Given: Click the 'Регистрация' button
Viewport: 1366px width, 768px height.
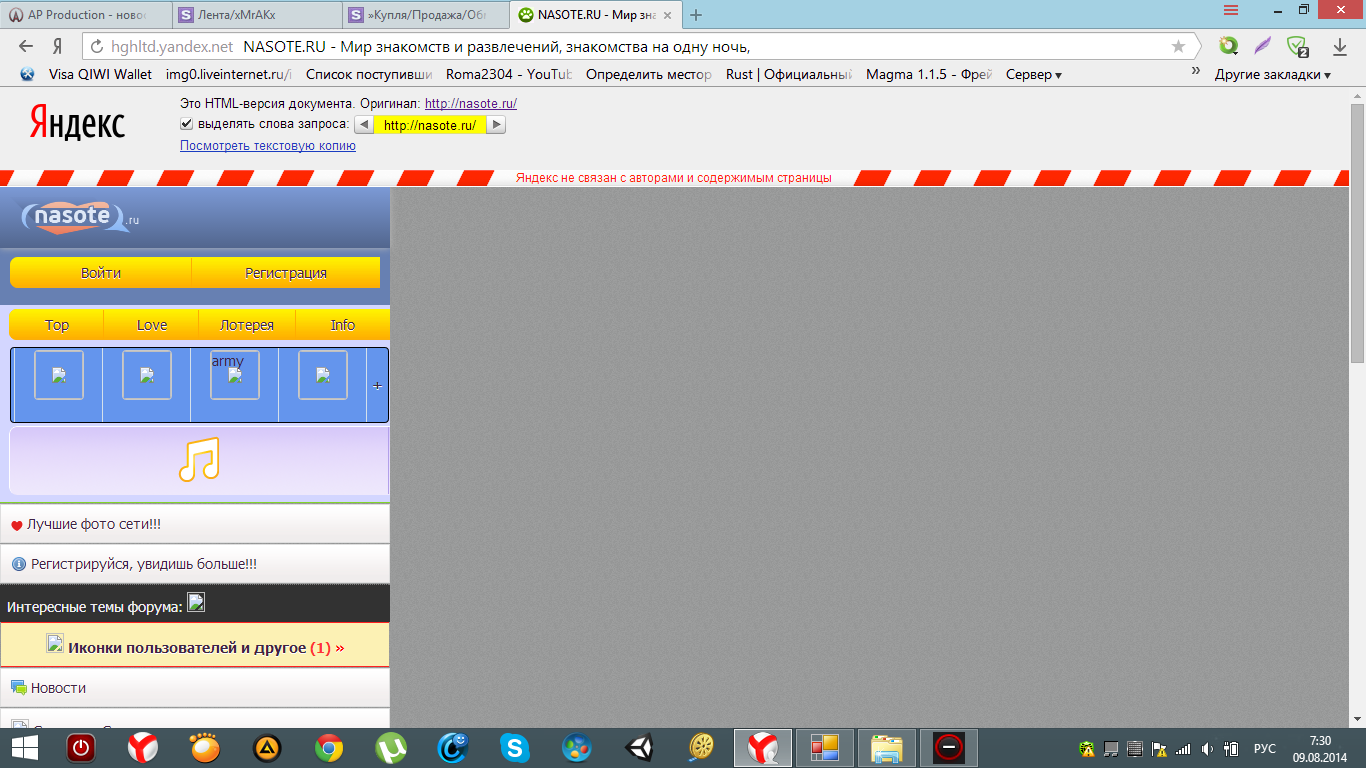Looking at the screenshot, I should (286, 273).
